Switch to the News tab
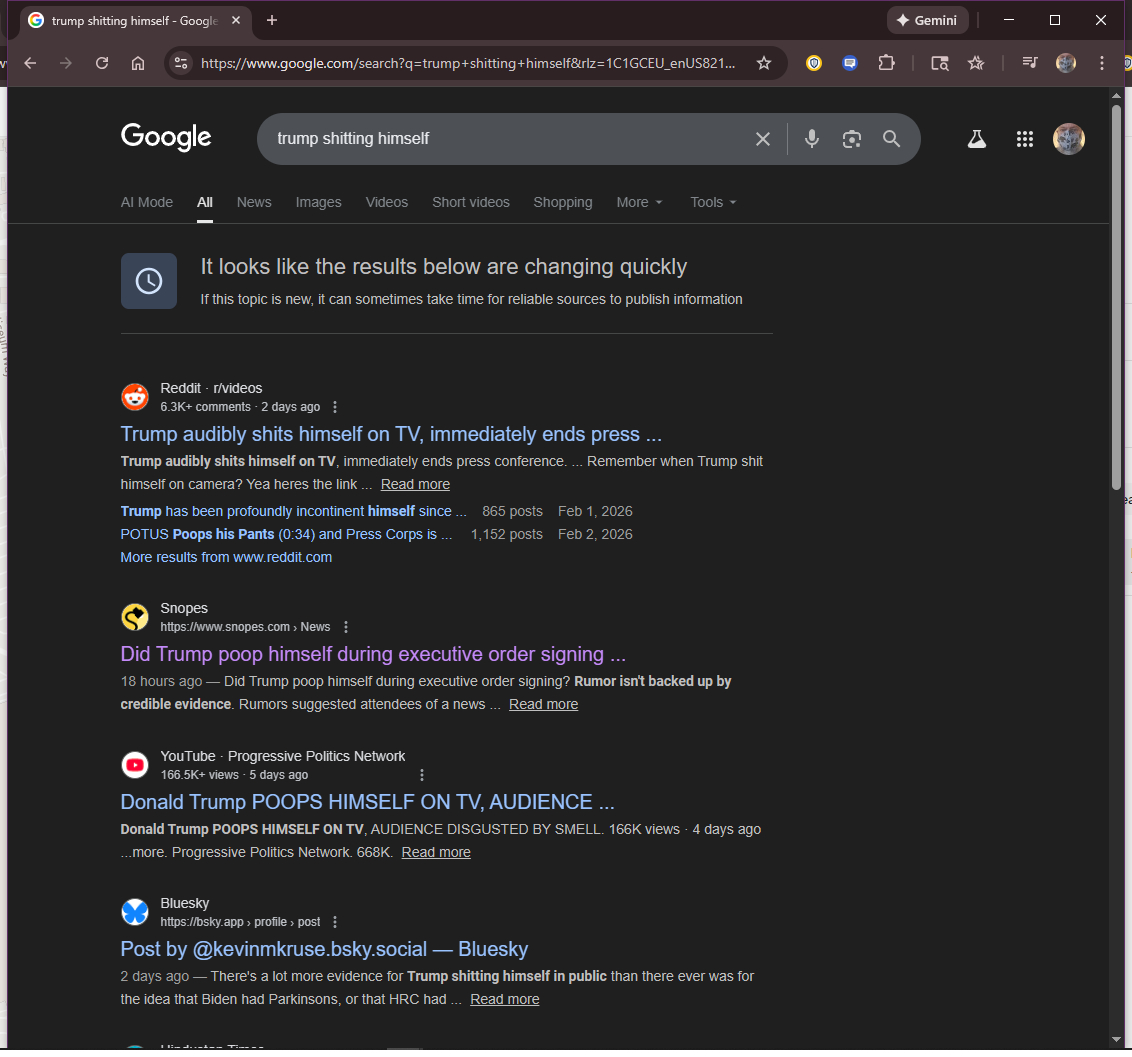Viewport: 1132px width, 1057px height. pos(254,202)
